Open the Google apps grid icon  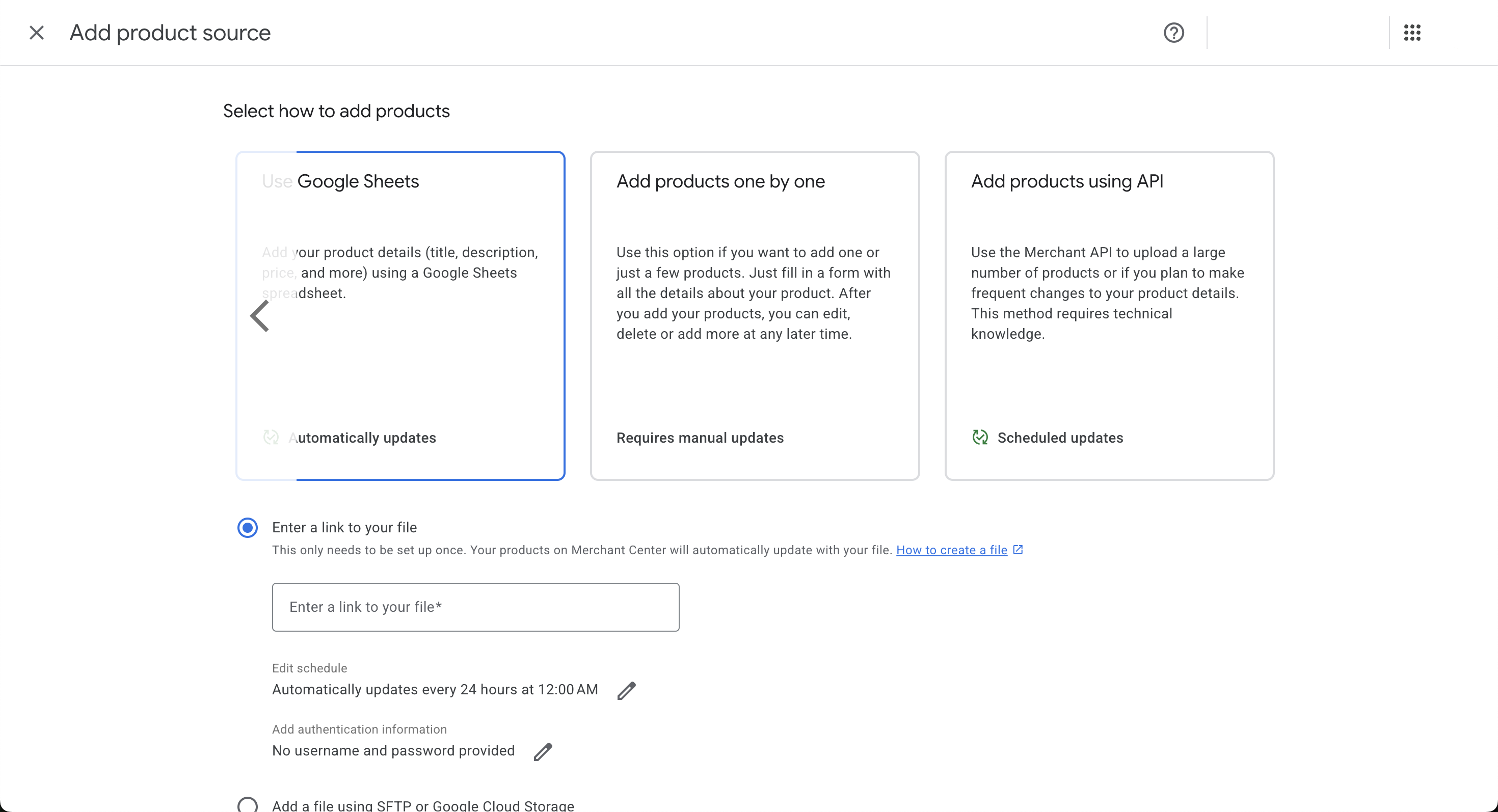point(1412,33)
